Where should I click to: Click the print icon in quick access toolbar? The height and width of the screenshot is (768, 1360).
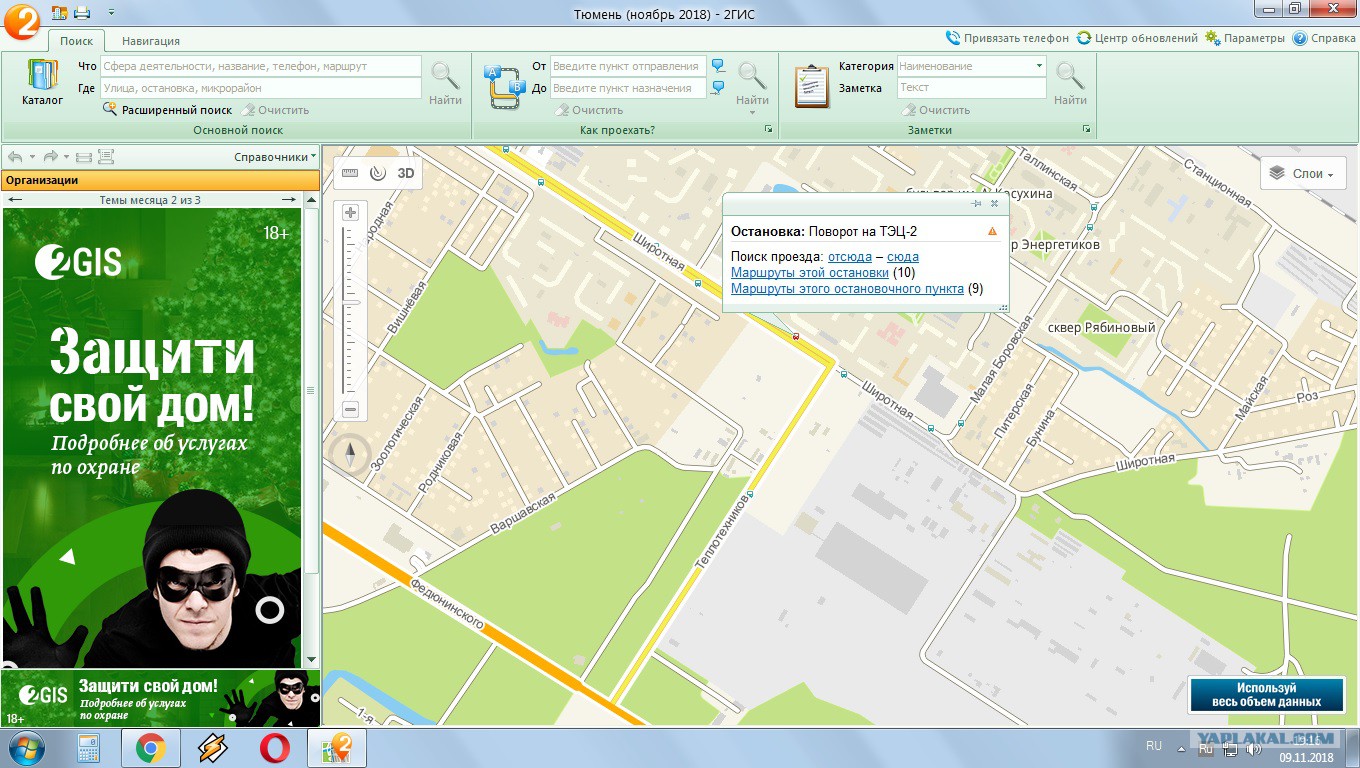82,12
